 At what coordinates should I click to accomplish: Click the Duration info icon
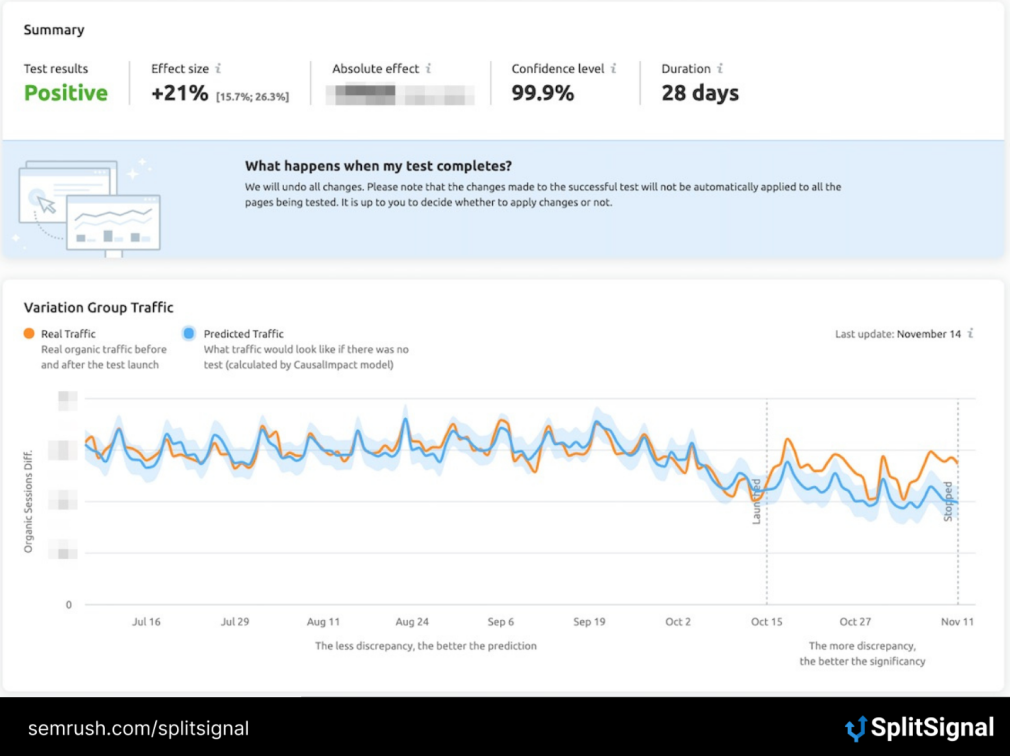tap(718, 69)
